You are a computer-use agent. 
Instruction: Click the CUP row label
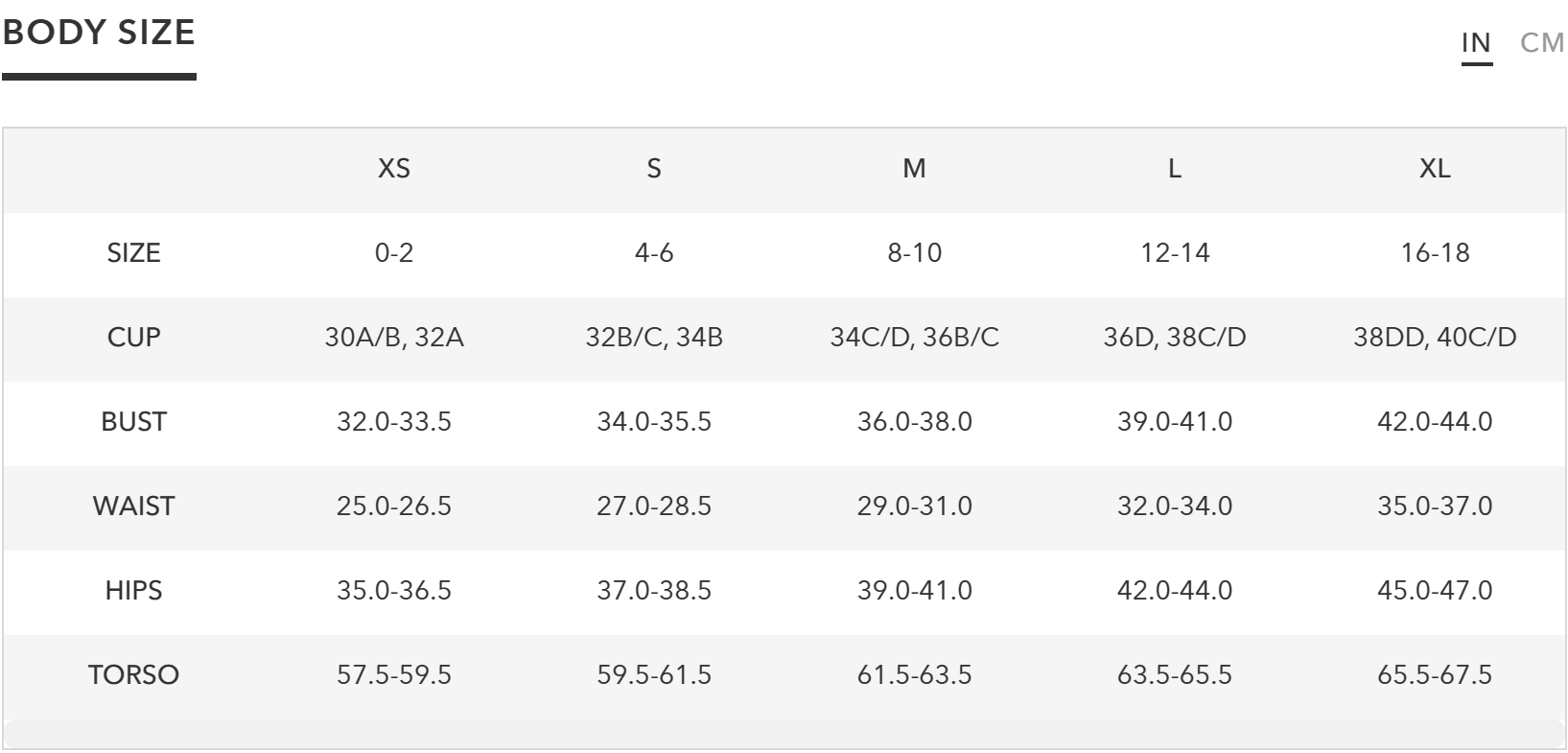coord(133,338)
